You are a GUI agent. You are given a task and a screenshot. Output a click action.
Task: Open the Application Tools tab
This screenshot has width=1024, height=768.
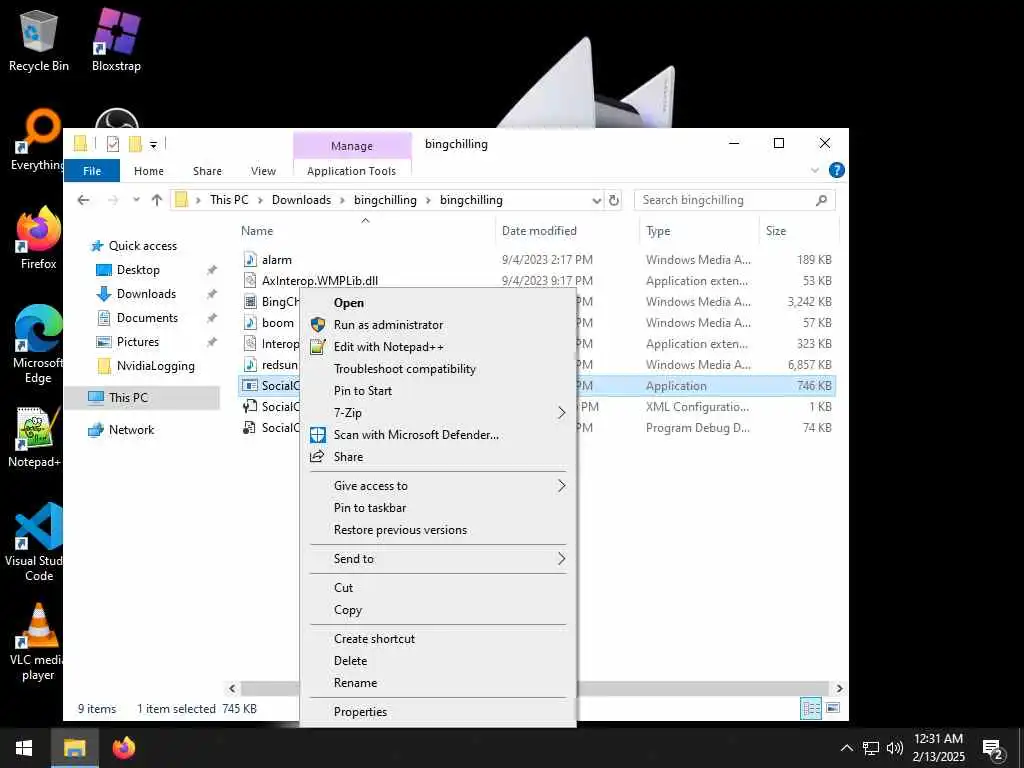click(x=351, y=170)
